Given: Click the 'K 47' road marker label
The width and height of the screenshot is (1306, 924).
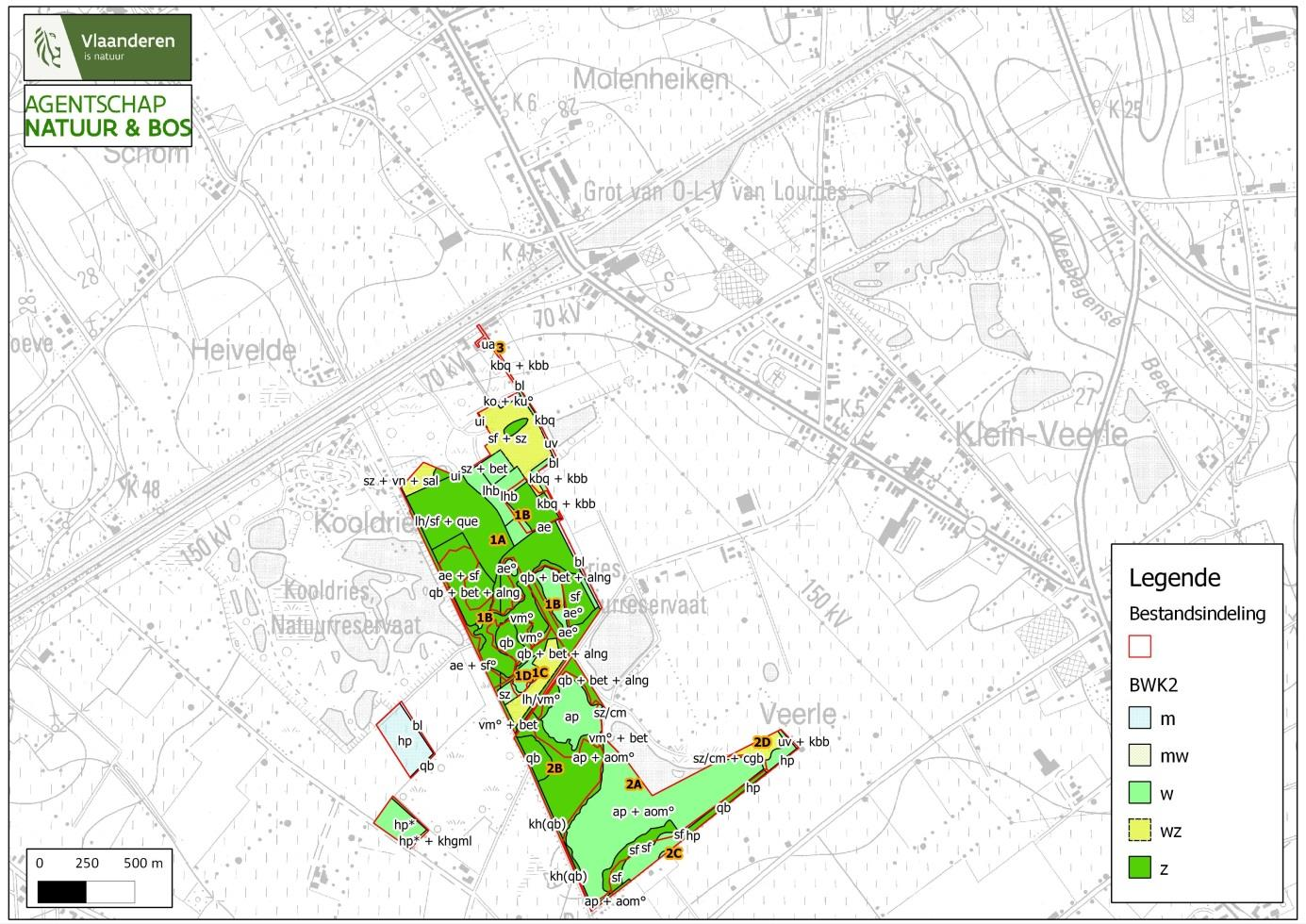Looking at the screenshot, I should coord(521,254).
